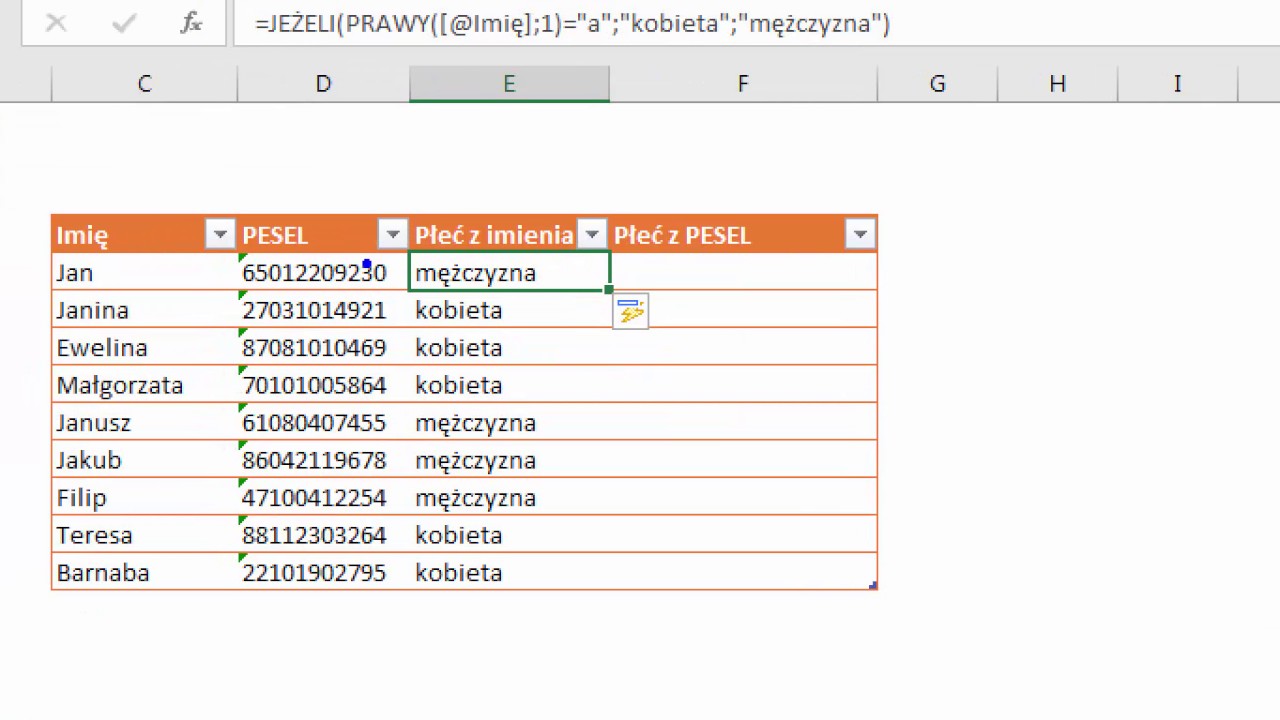The width and height of the screenshot is (1280, 720).
Task: Click the active cell showing mężczyzna for Jan
Action: (x=509, y=272)
